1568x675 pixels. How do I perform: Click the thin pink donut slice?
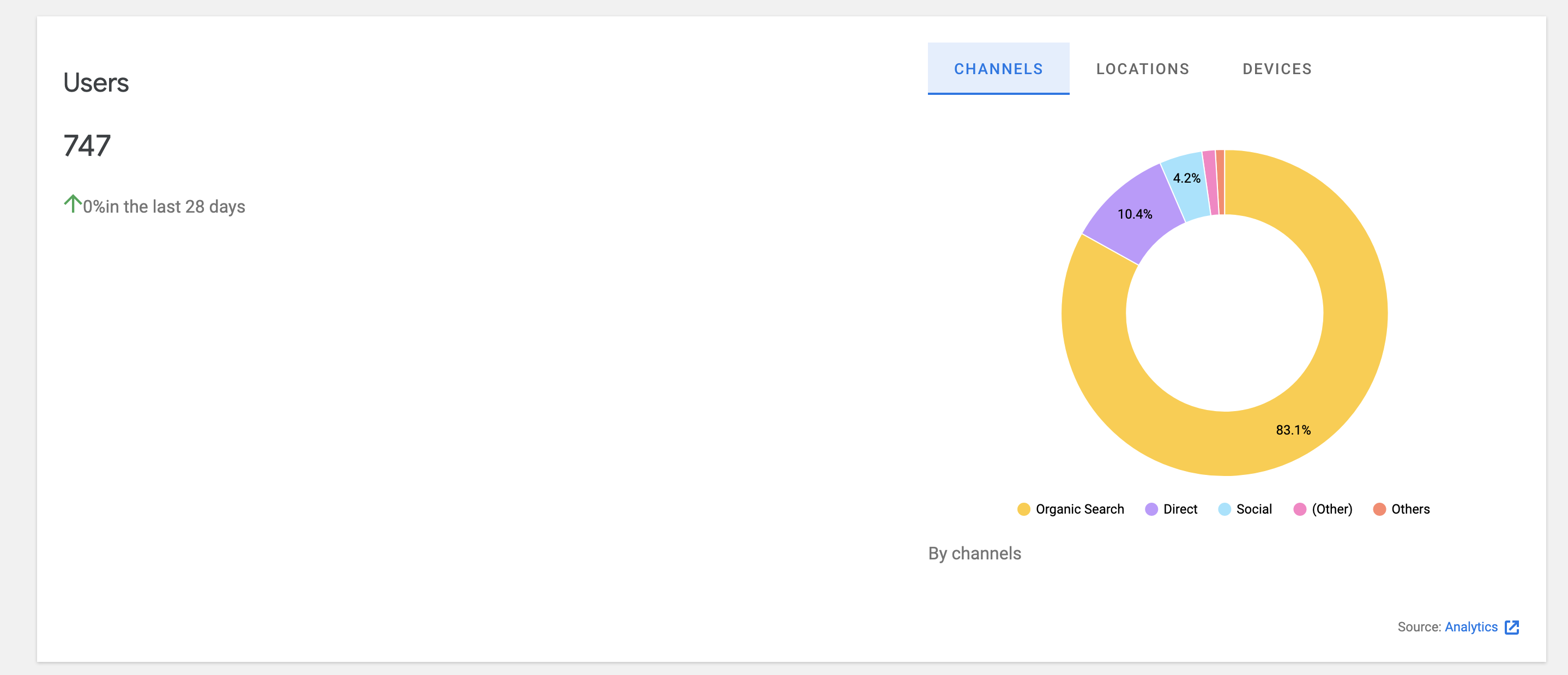pos(1211,183)
